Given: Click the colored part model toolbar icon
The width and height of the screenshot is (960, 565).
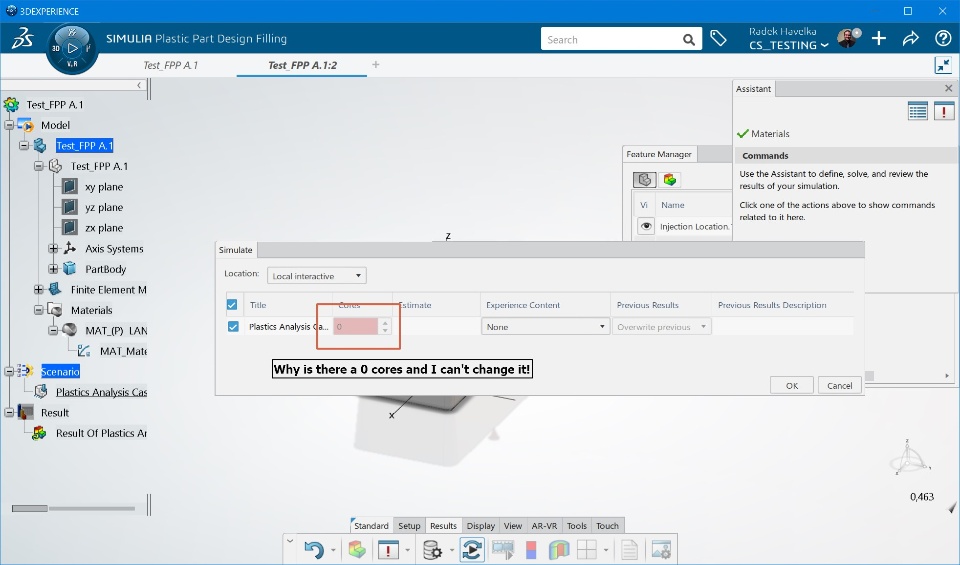Looking at the screenshot, I should click(357, 549).
